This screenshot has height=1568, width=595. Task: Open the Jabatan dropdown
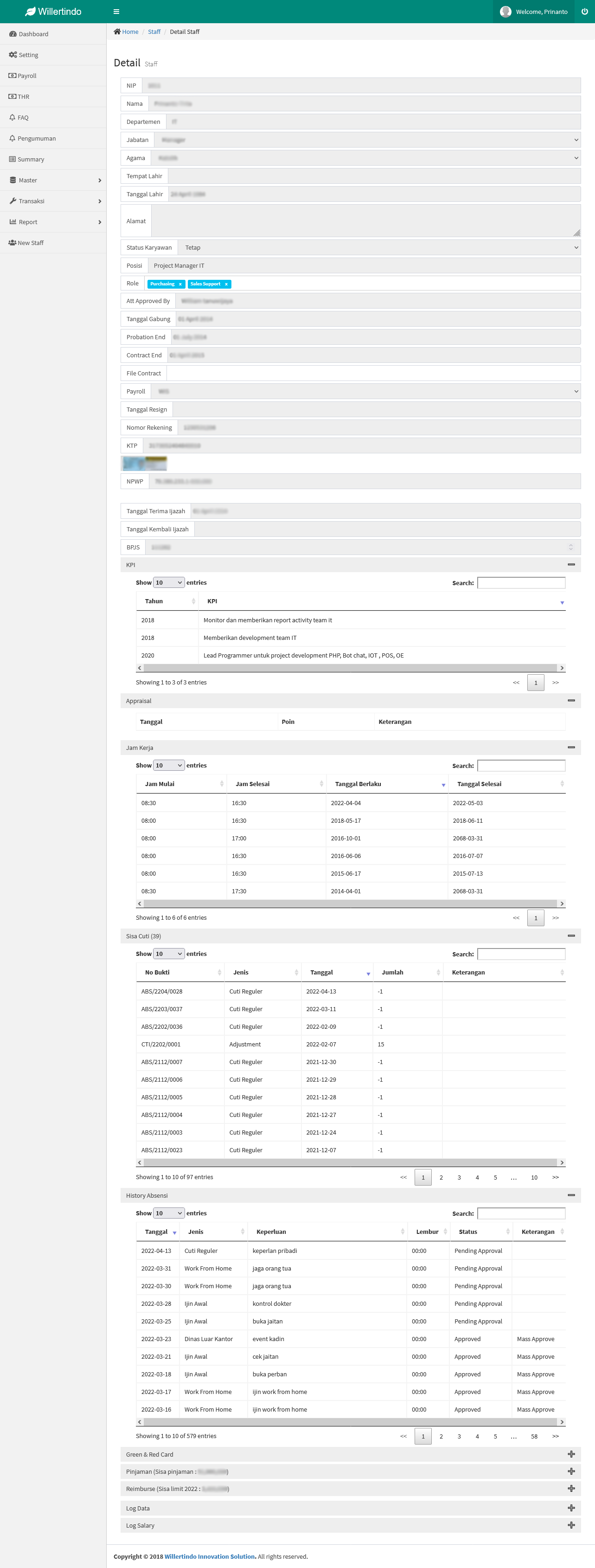367,140
